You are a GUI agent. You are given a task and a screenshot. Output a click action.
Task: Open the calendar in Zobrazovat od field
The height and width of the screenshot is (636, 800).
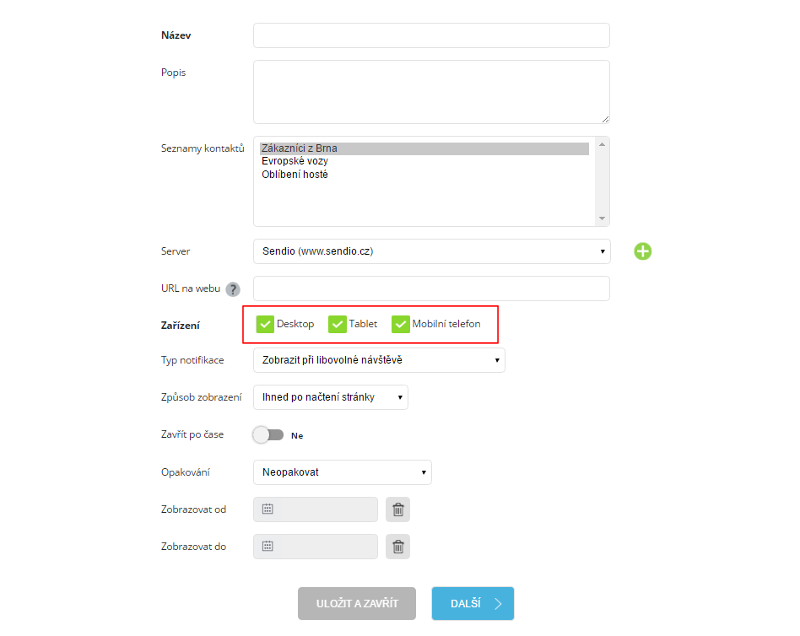pos(267,509)
